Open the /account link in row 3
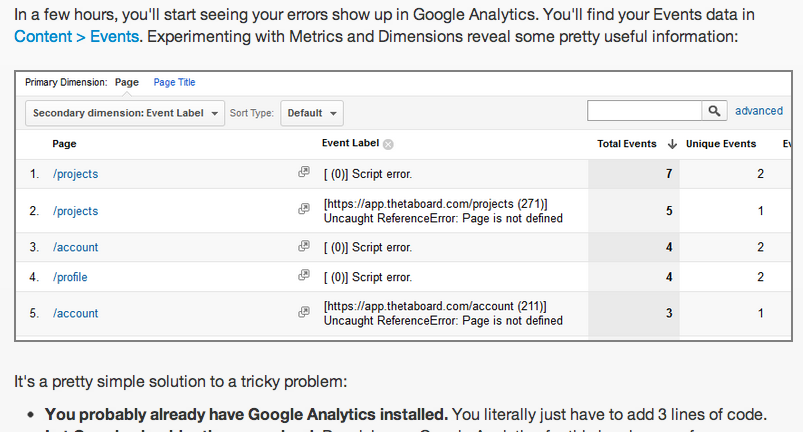The height and width of the screenshot is (432, 803). [x=75, y=246]
